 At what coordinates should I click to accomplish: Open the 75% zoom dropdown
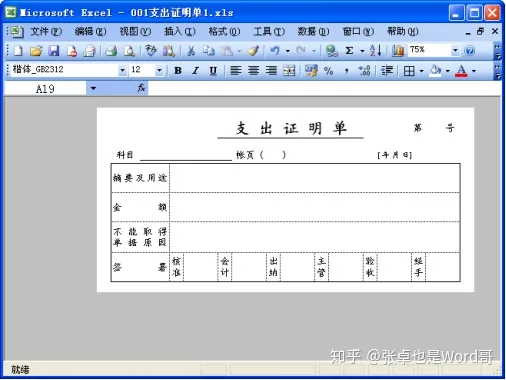[455, 50]
